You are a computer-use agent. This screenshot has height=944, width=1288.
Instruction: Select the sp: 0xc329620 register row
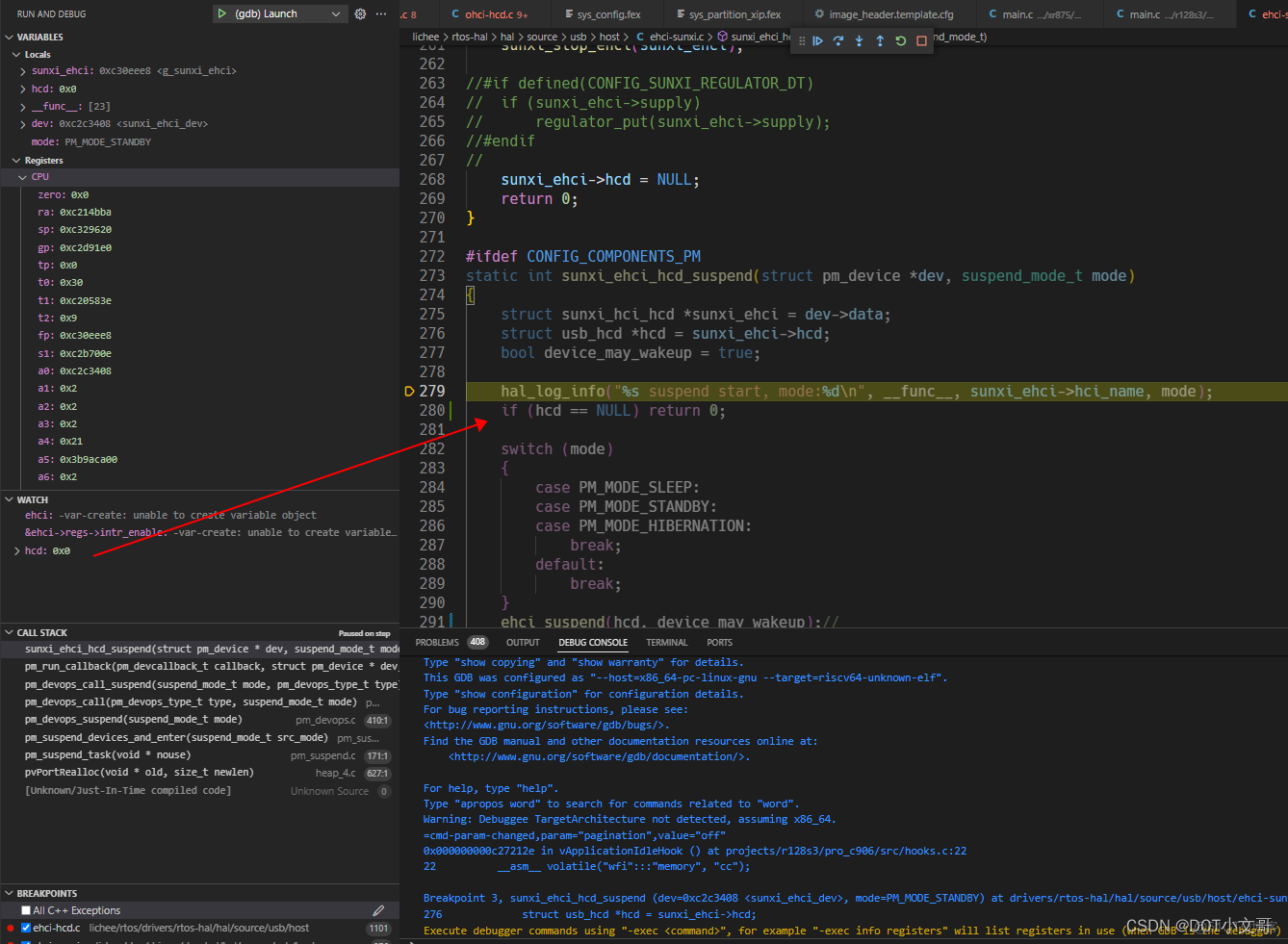[200, 230]
